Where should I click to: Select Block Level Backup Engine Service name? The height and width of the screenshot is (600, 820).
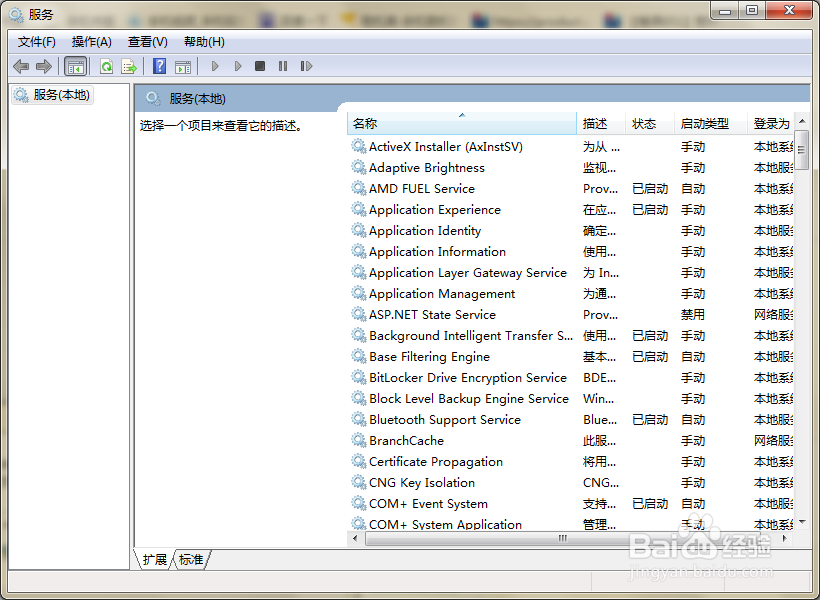[x=469, y=399]
